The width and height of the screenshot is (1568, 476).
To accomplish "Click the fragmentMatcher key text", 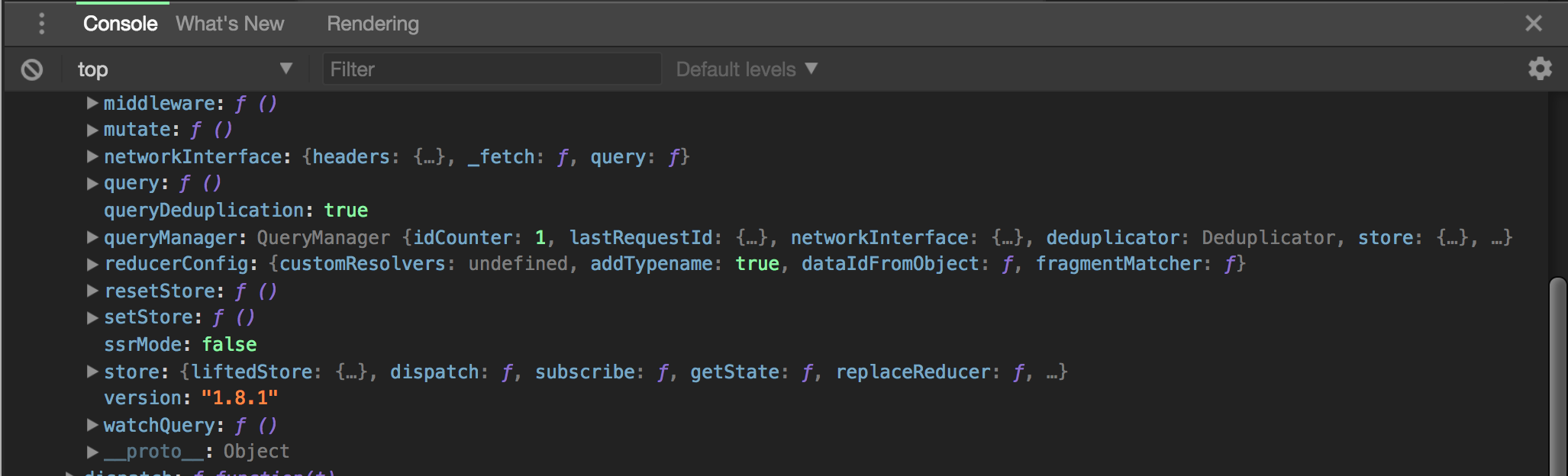I will click(x=1118, y=264).
